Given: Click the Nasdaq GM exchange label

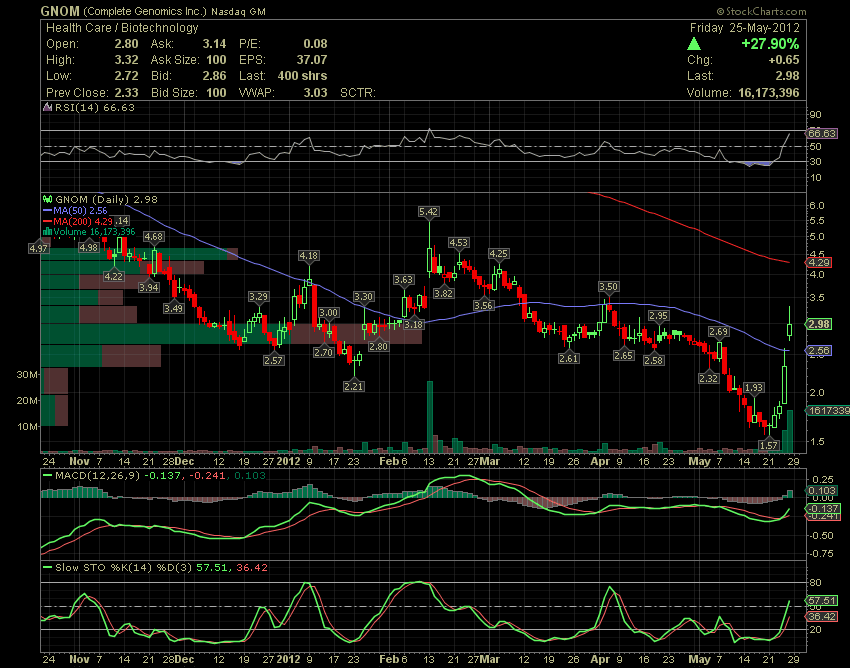Looking at the screenshot, I should [239, 11].
